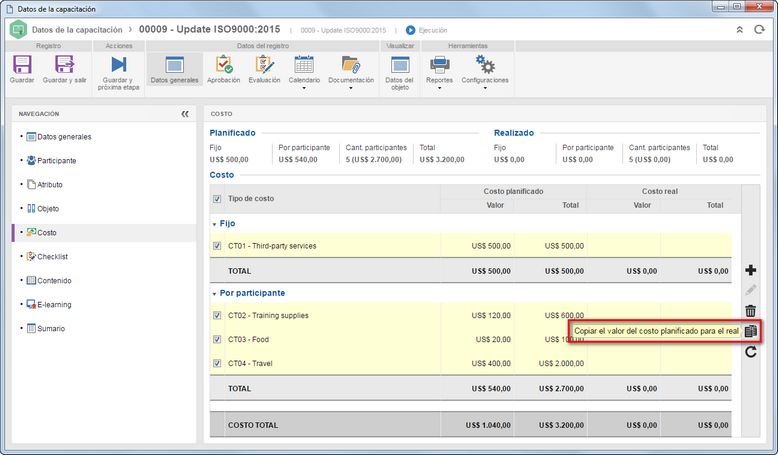Toggle checkbox for CT01 Third-party services
The height and width of the screenshot is (455, 778).
point(217,246)
